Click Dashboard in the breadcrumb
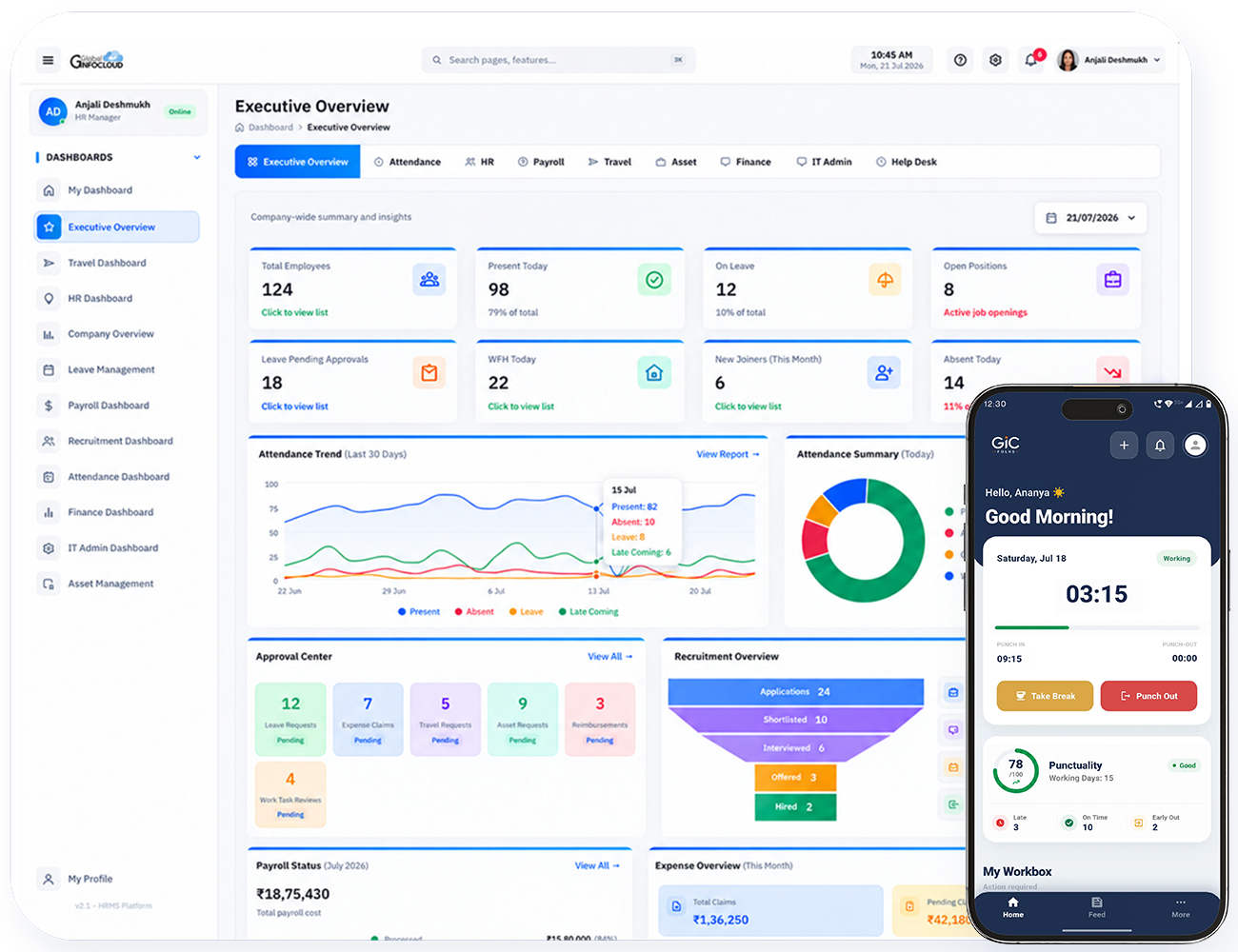 [x=270, y=128]
